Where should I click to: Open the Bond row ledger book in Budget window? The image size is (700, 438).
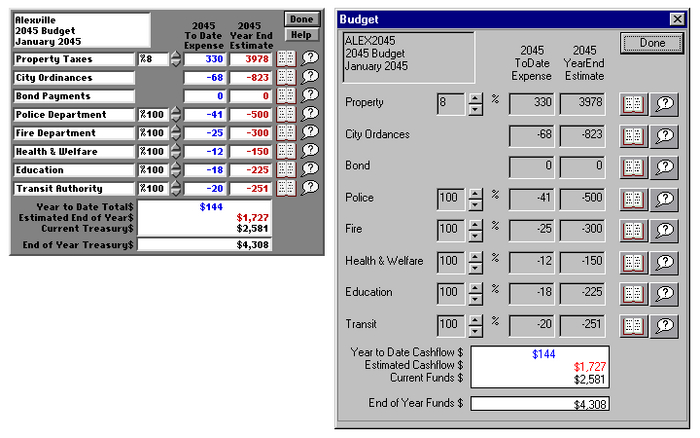pyautogui.click(x=633, y=168)
